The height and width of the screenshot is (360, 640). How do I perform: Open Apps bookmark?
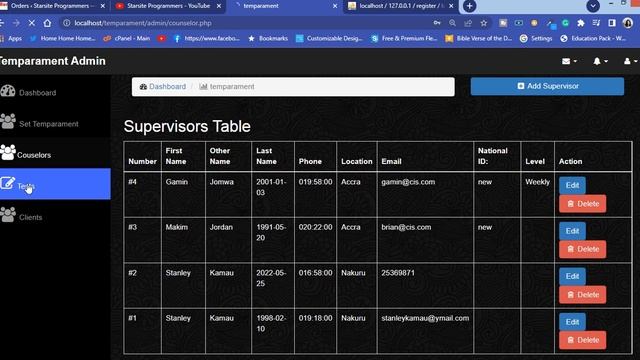pyautogui.click(x=11, y=38)
